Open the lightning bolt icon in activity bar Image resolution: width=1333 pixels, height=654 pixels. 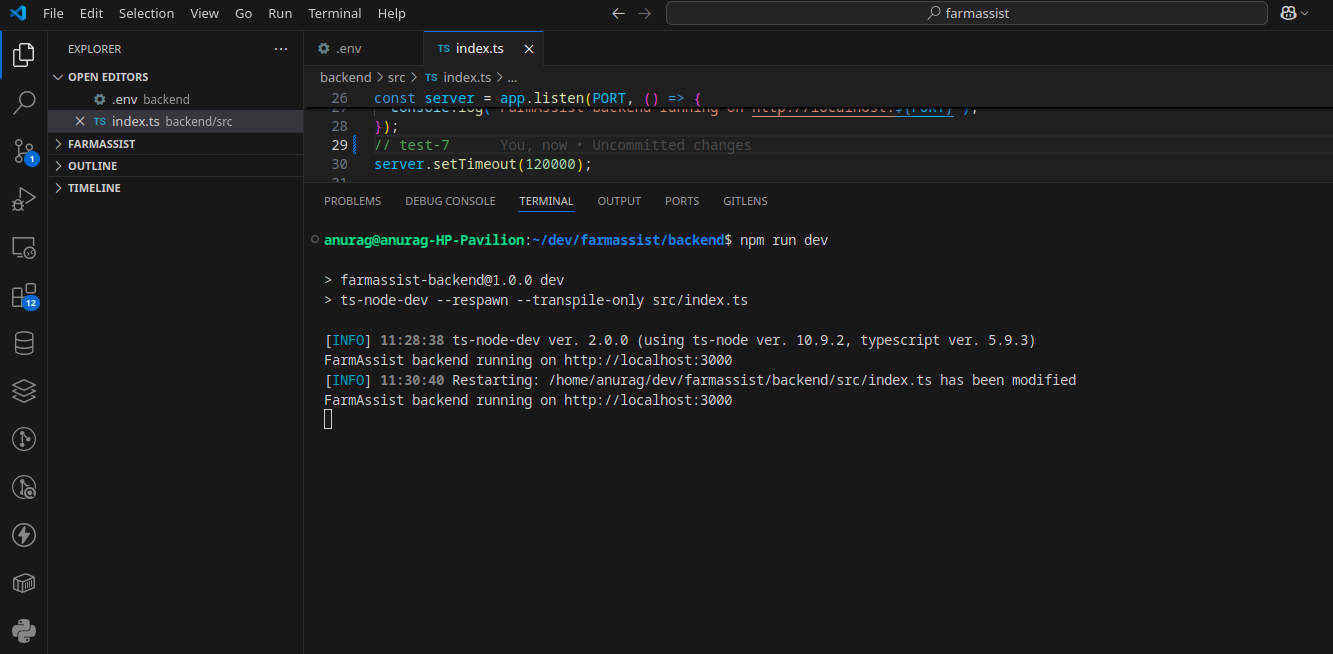coord(24,535)
